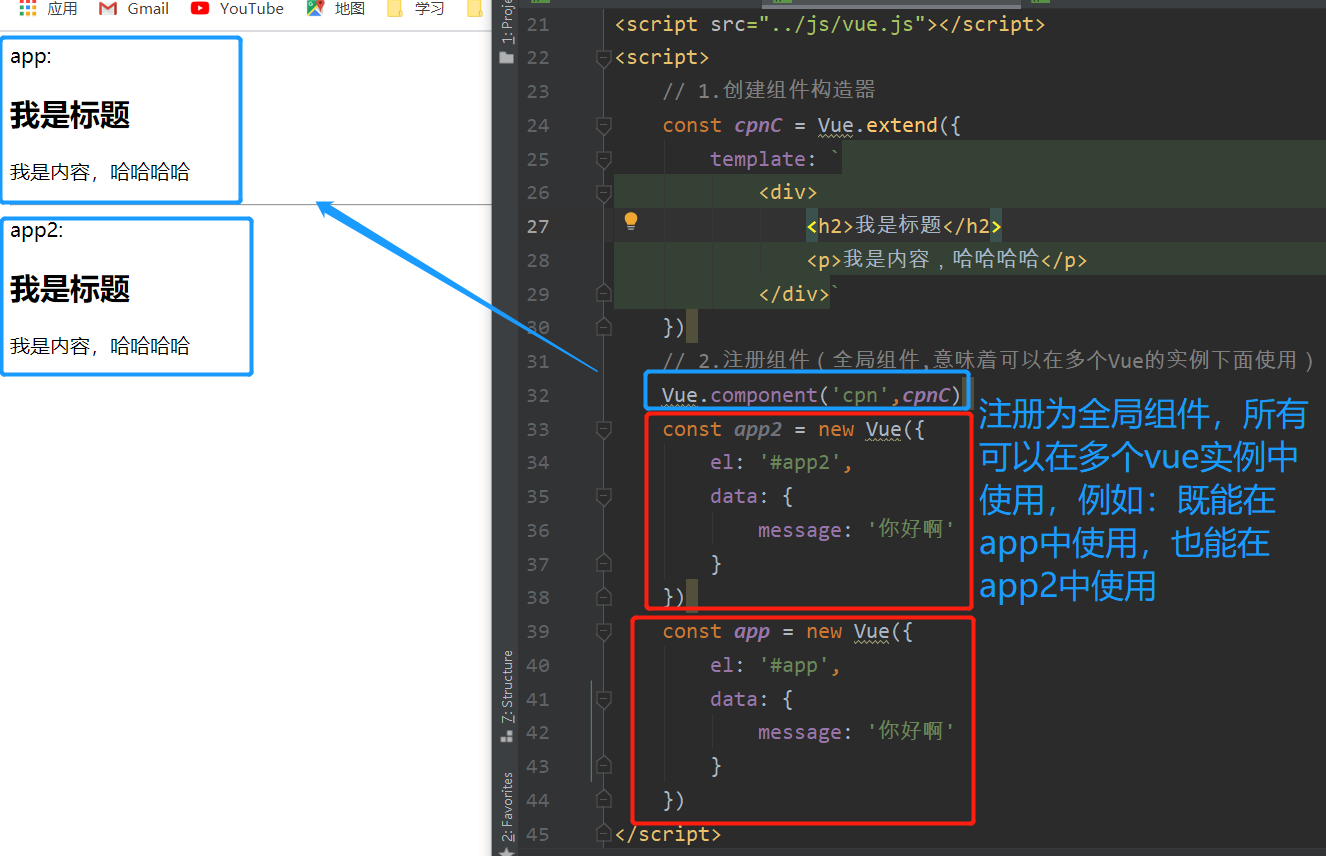Open the Z: Structure tool window tab
Viewport: 1326px width, 856px height.
pyautogui.click(x=507, y=687)
